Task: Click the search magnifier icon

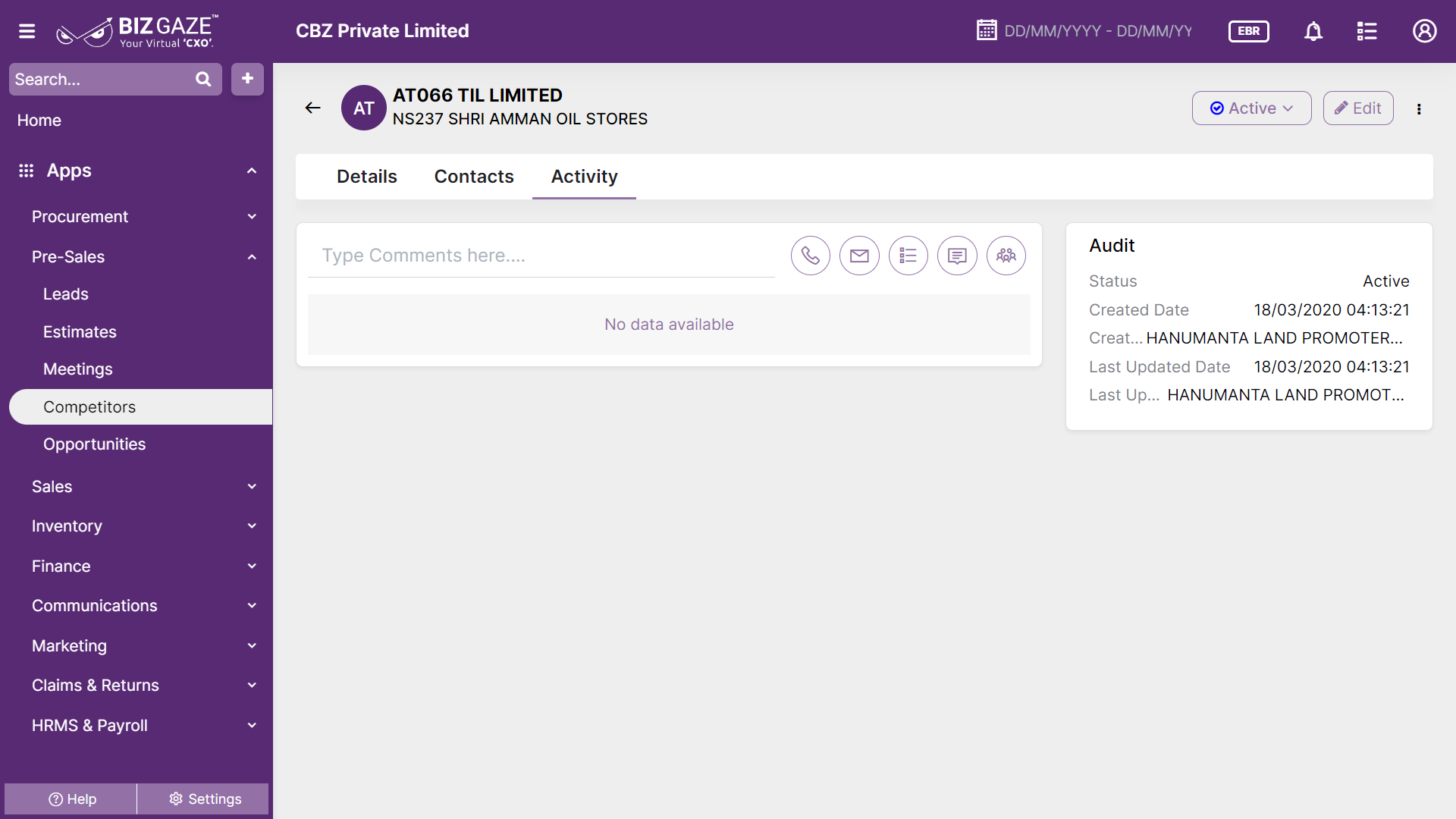Action: click(x=203, y=79)
